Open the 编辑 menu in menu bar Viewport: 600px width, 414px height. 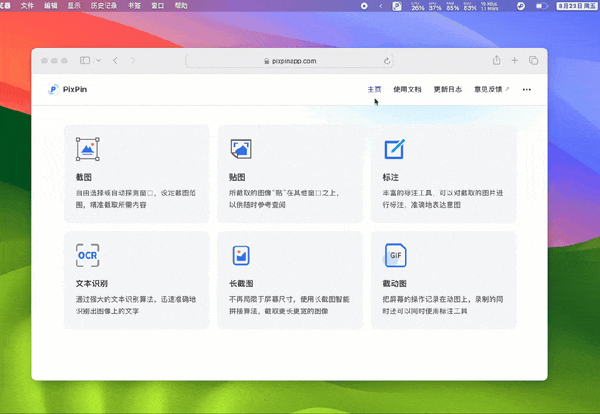click(51, 6)
